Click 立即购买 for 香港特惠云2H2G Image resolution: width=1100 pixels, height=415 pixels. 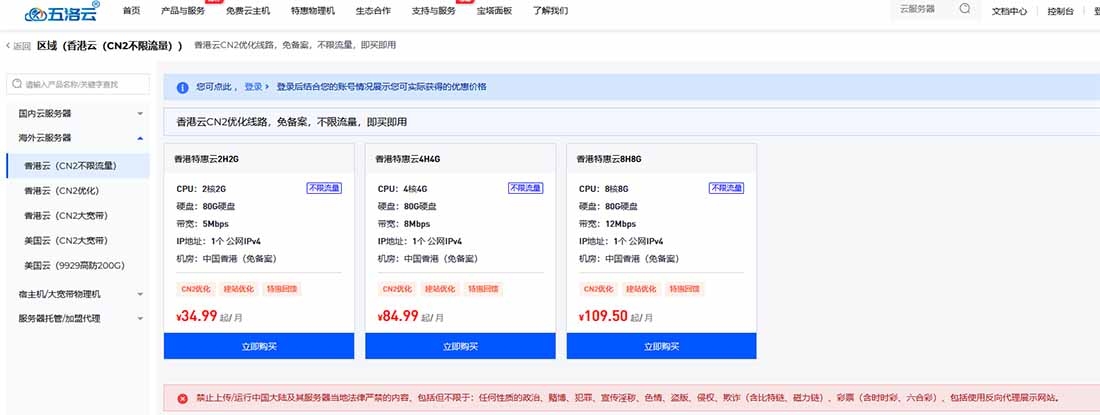coord(259,346)
